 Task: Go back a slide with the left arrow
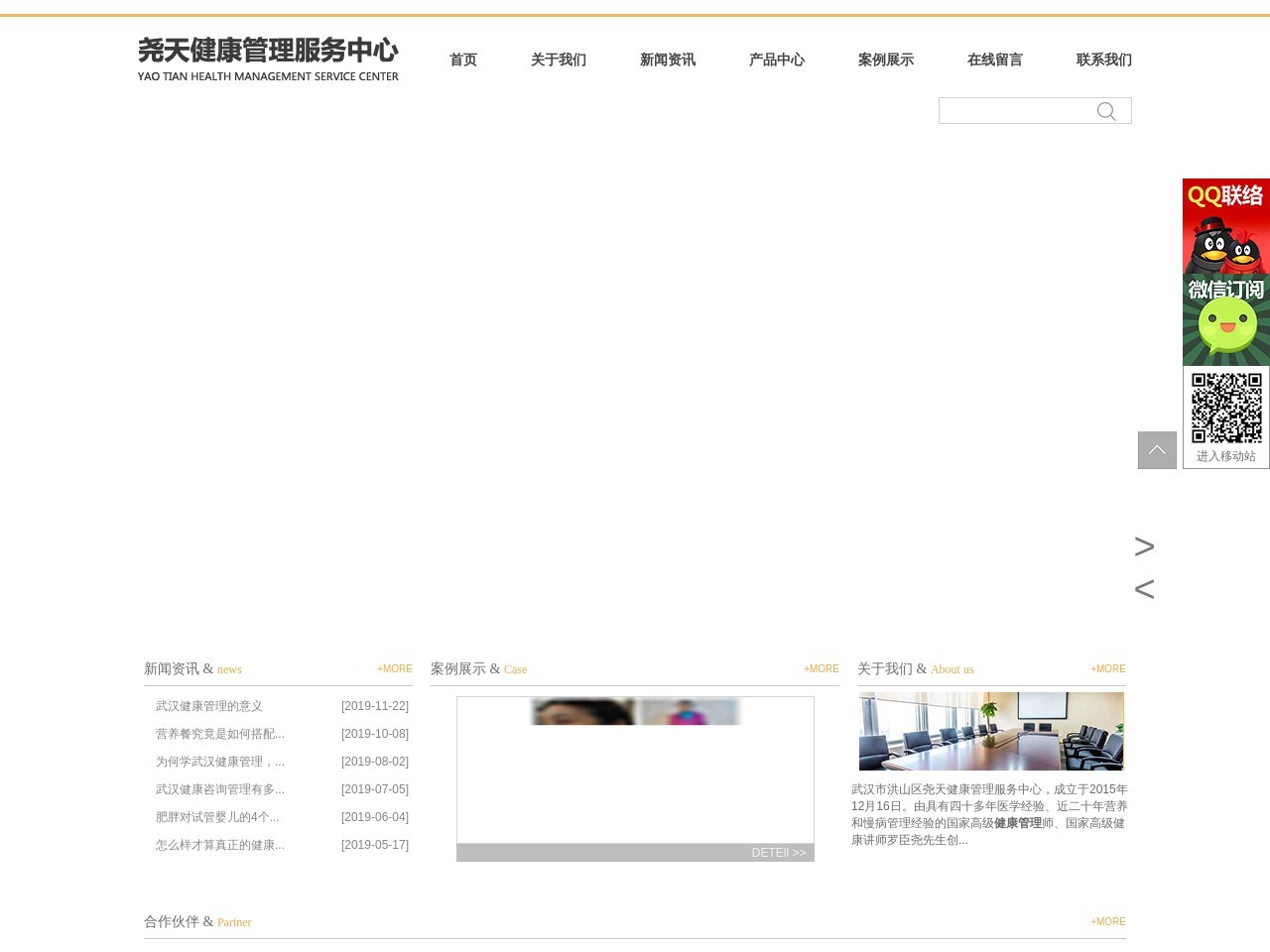[x=1144, y=589]
